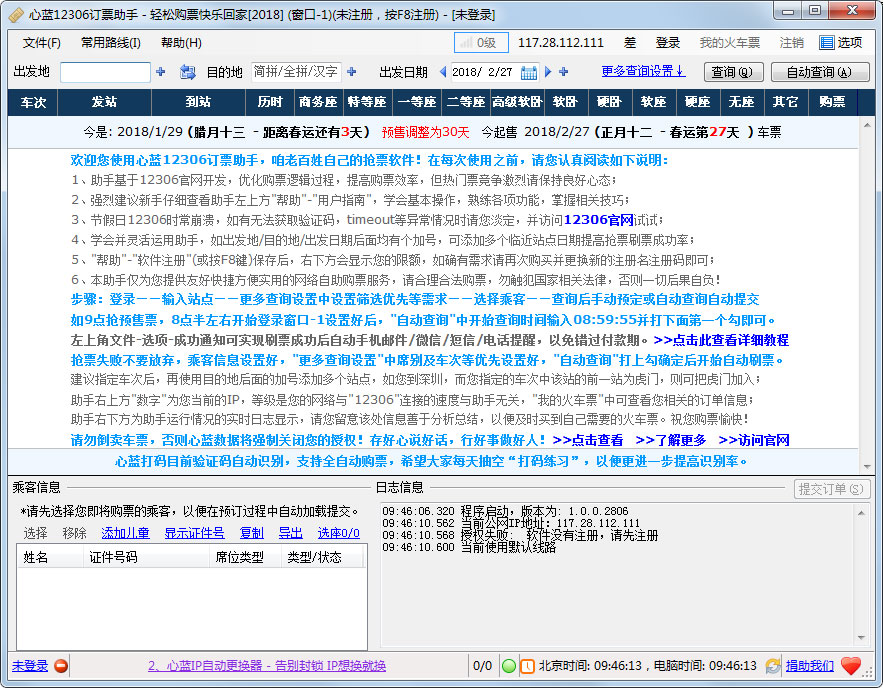Click the >>访问官网 link

[x=754, y=440]
